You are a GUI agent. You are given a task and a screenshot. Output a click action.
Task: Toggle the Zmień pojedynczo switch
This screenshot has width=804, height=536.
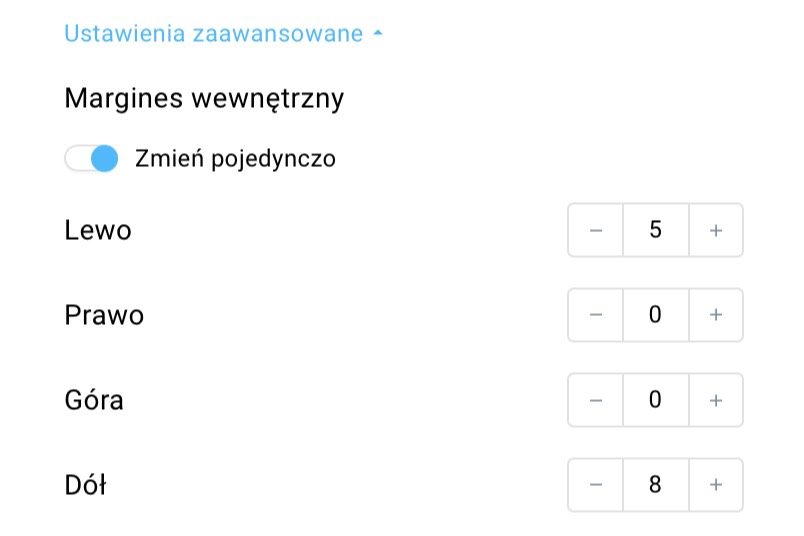point(91,158)
